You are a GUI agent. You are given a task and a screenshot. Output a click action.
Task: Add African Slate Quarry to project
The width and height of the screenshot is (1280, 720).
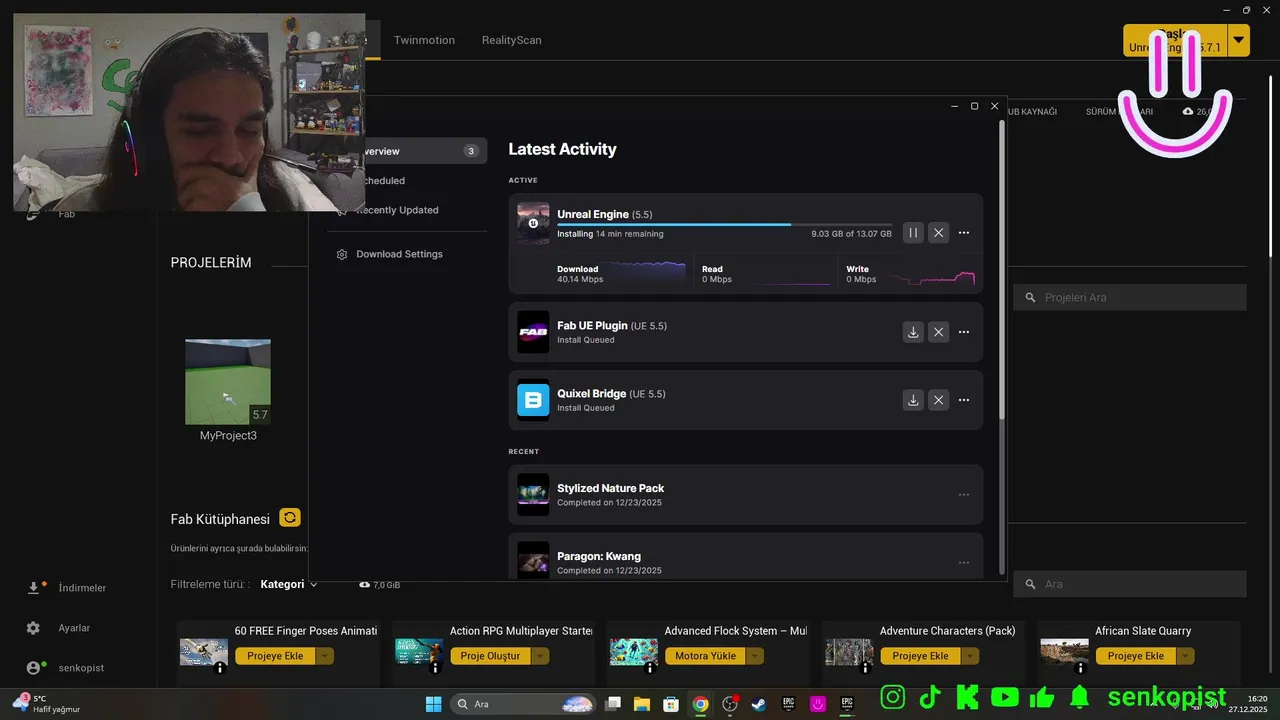(1135, 656)
